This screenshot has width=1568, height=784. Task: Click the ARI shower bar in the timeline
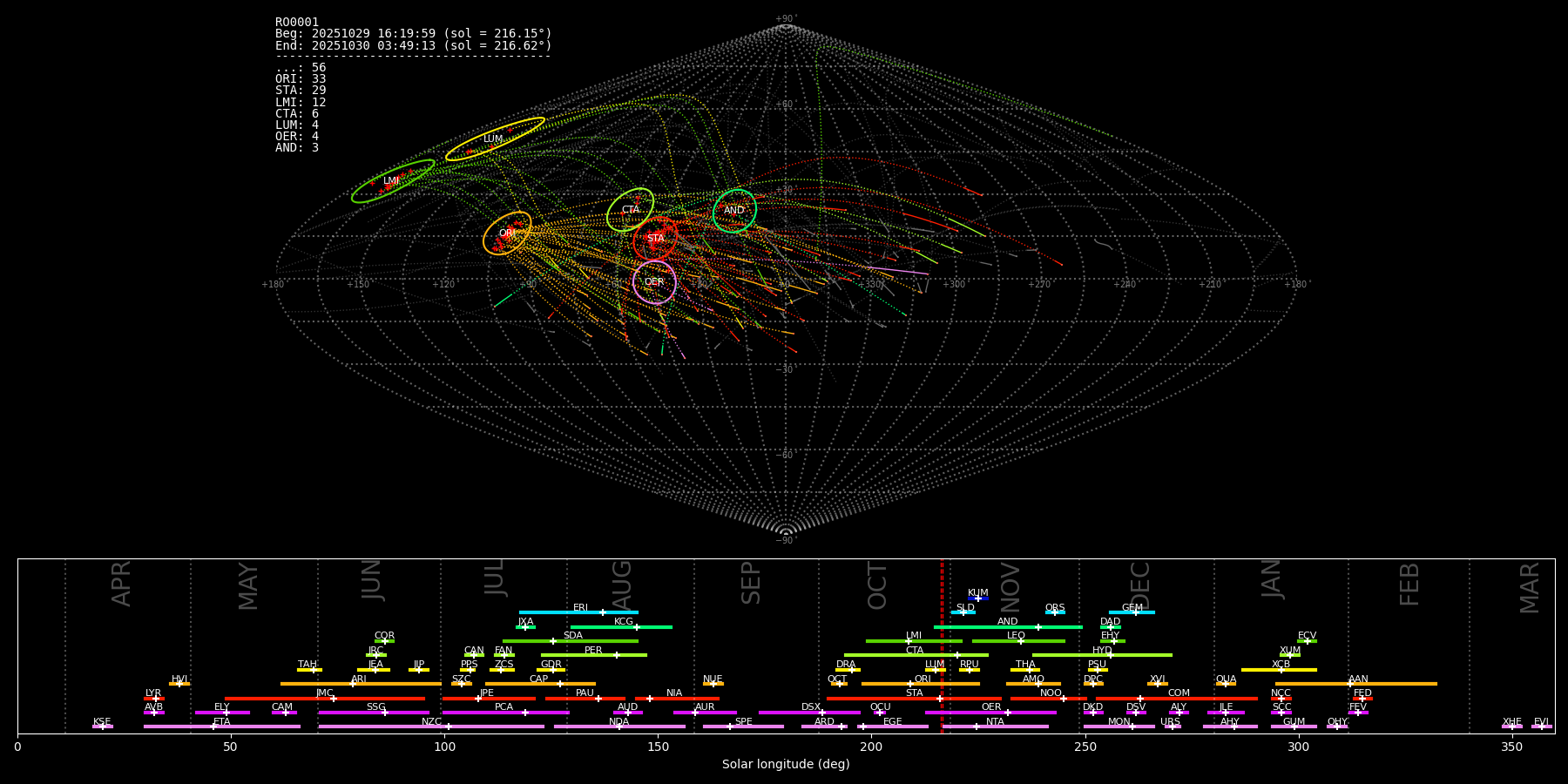[x=361, y=684]
